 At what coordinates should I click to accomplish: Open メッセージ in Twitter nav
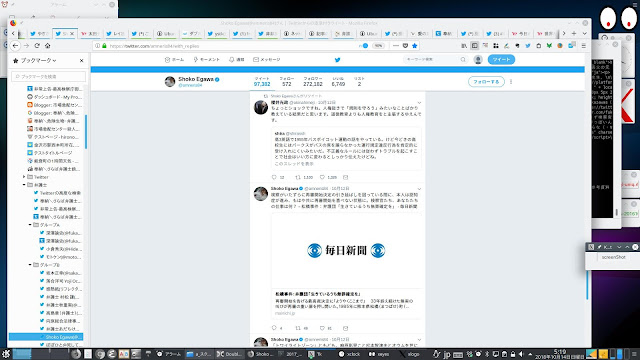click(x=267, y=60)
